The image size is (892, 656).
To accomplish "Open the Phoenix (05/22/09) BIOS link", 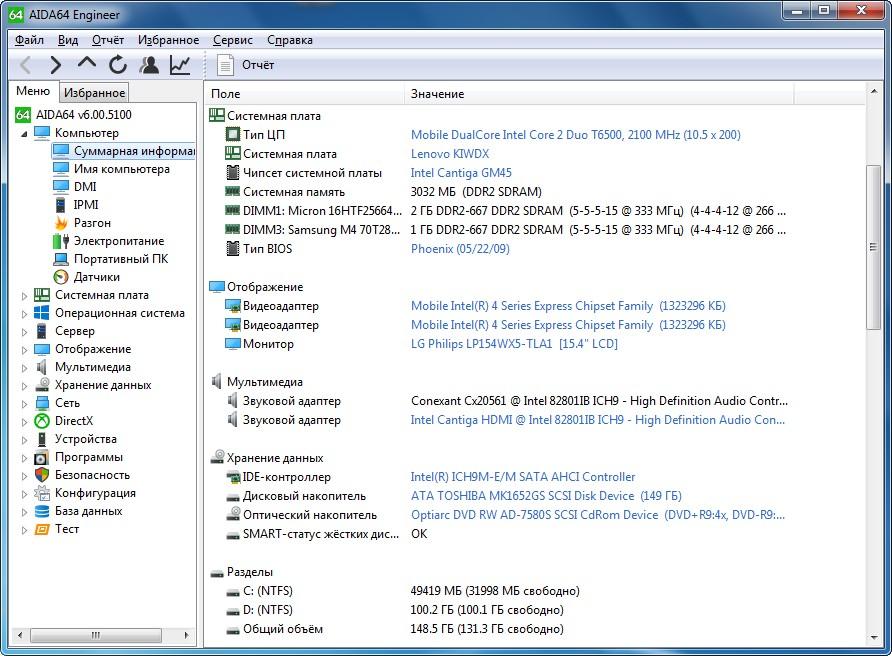I will click(x=460, y=249).
